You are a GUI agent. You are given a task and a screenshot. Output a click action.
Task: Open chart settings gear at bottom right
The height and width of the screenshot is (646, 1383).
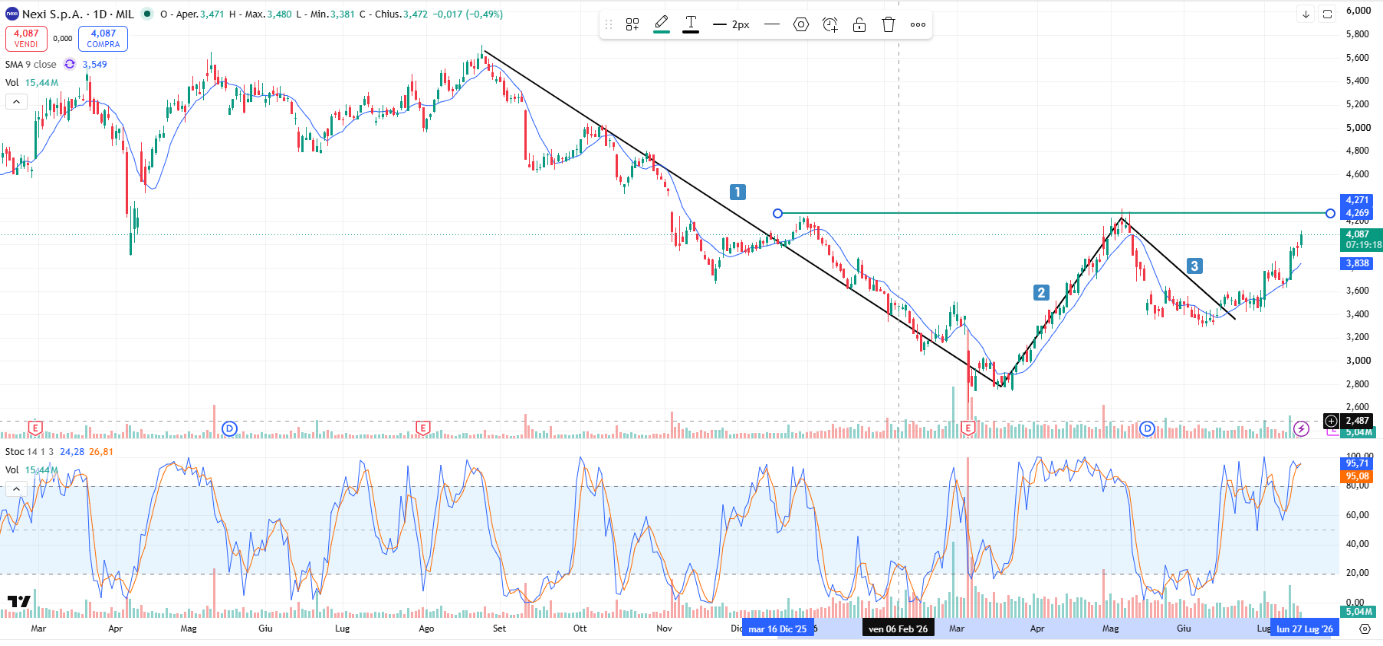click(x=1365, y=629)
